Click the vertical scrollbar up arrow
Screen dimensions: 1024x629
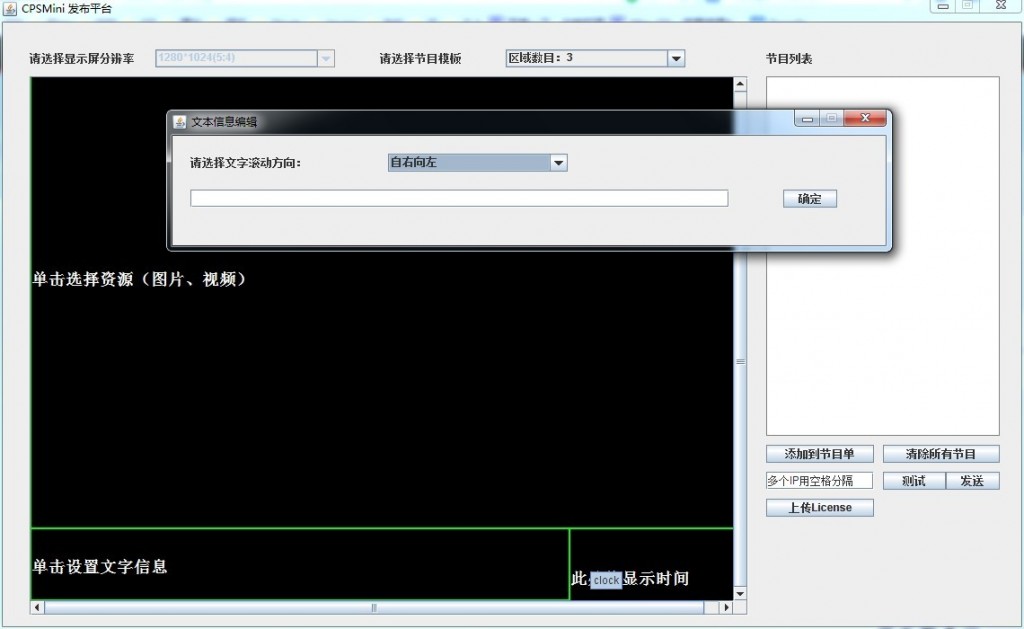click(738, 85)
